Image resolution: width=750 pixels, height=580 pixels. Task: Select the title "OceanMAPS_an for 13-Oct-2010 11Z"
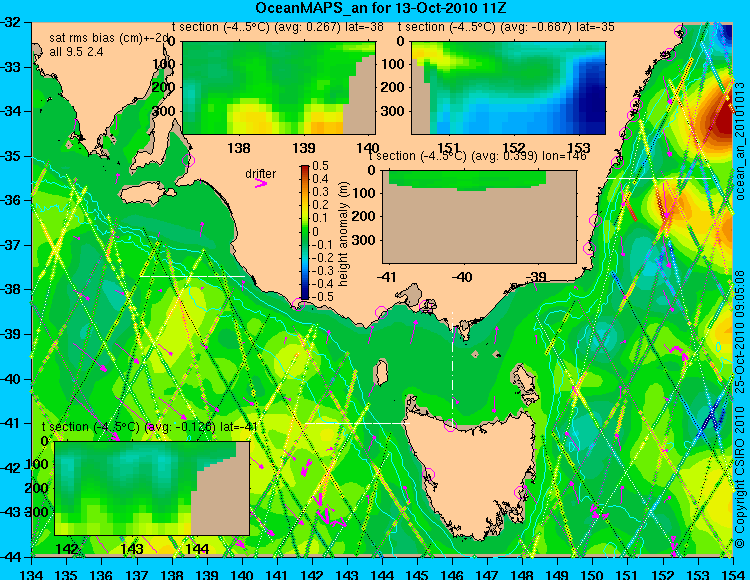(380, 8)
